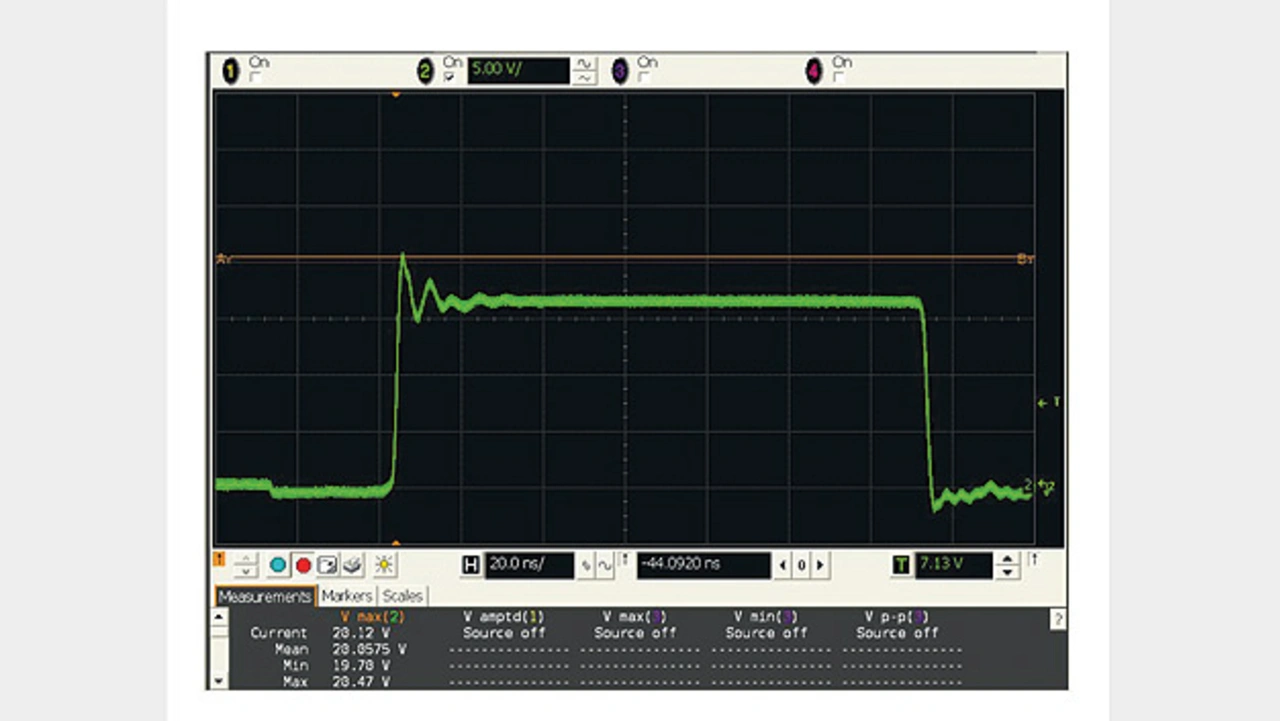Click the green trigger T icon

coord(901,566)
